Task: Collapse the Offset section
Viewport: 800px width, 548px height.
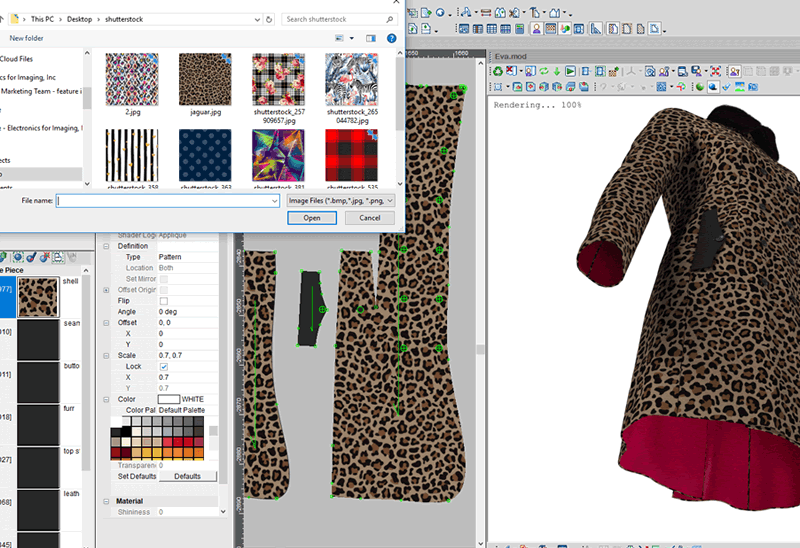Action: 106,322
